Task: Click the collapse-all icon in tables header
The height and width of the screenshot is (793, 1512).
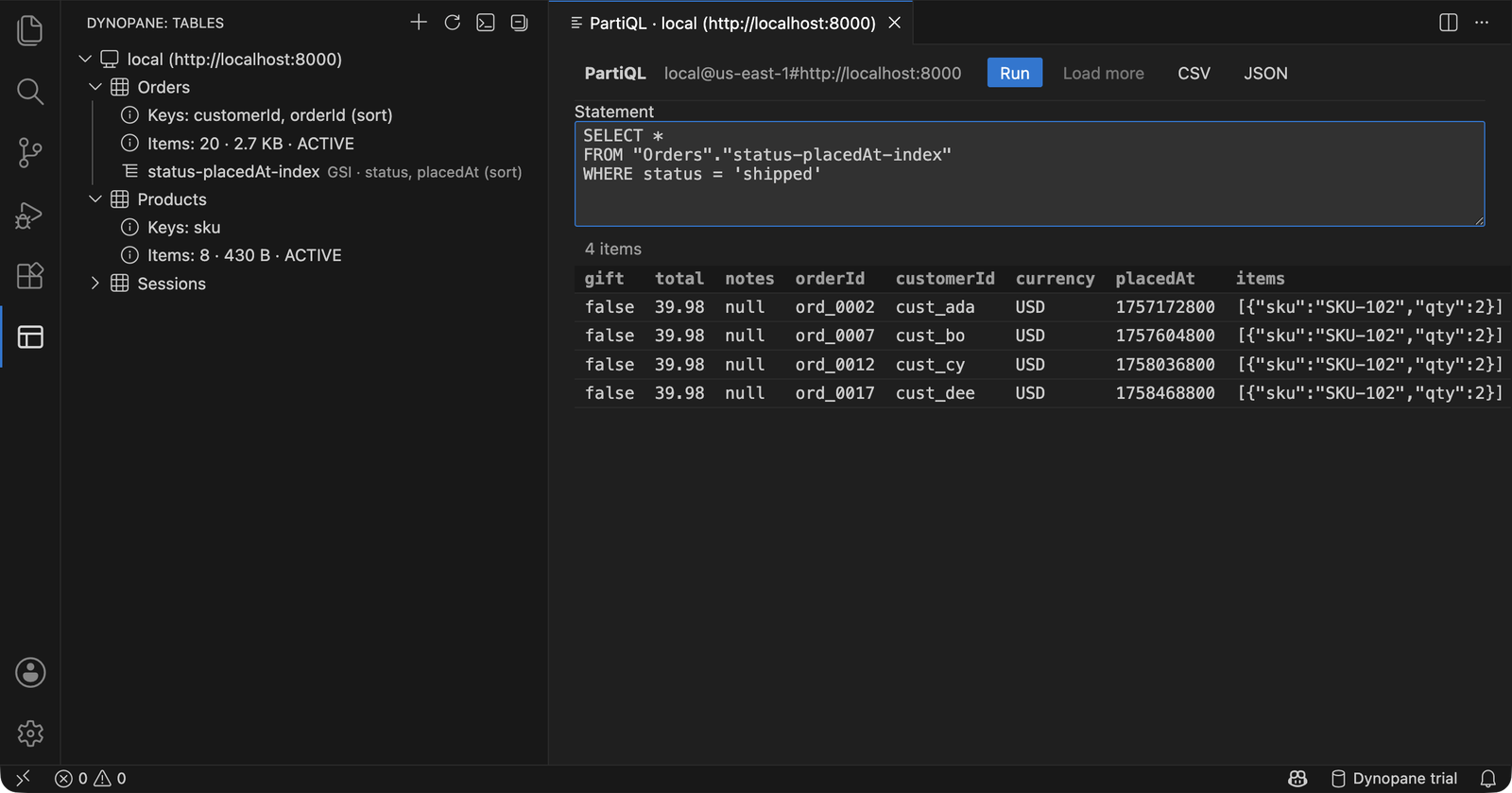Action: tap(519, 22)
